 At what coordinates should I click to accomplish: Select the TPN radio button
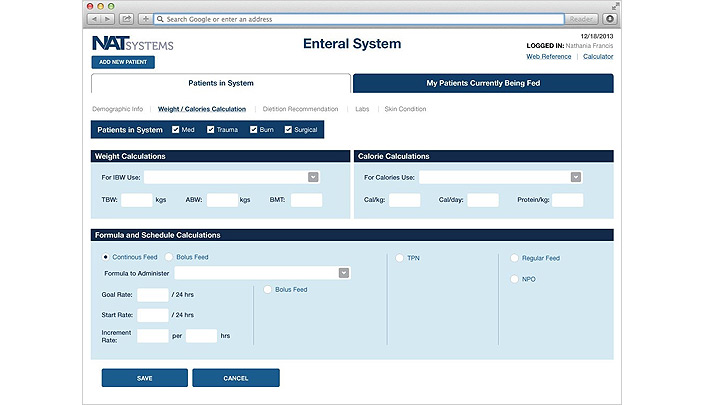point(399,258)
